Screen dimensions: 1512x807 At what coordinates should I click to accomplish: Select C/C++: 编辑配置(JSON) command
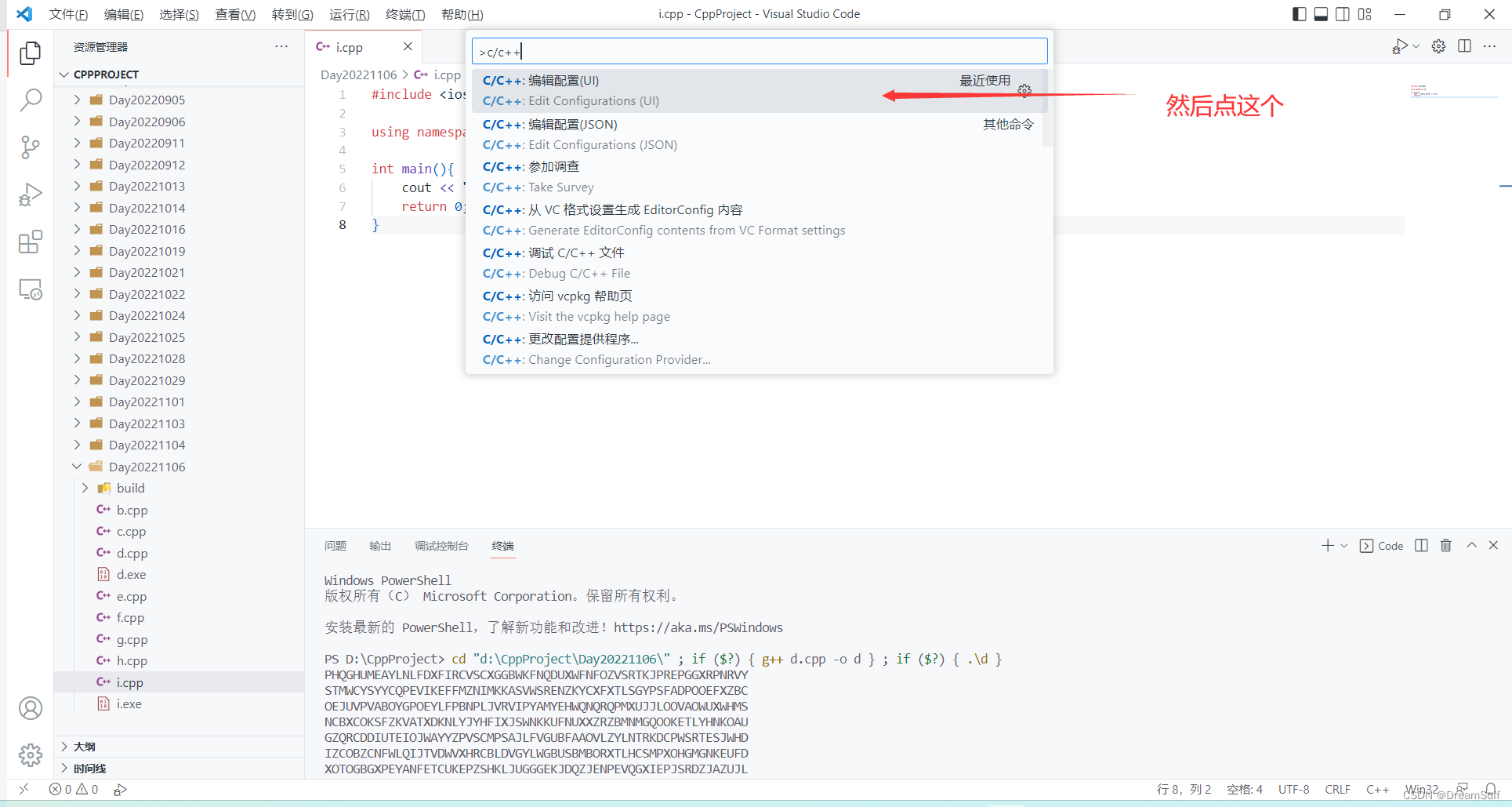coord(759,135)
